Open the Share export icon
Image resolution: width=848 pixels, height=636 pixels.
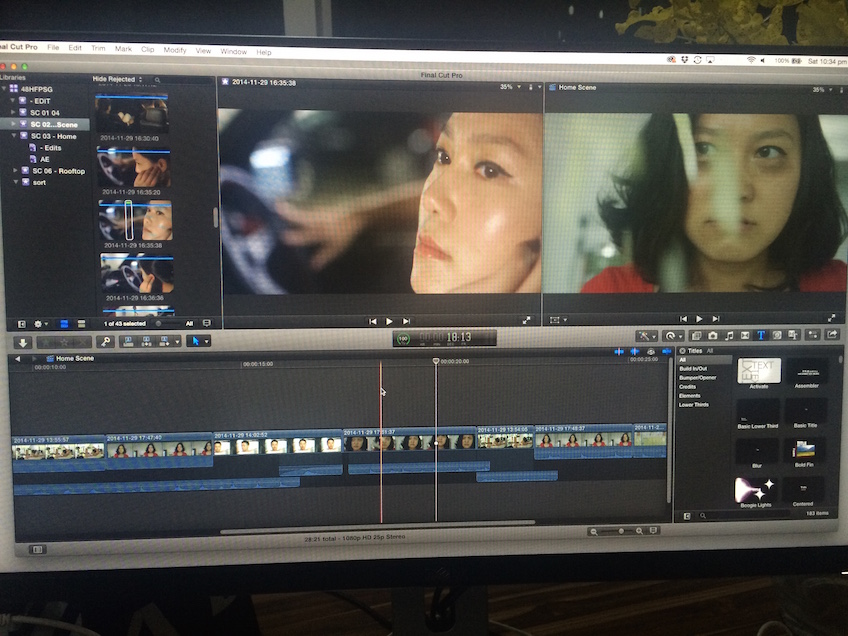pos(831,335)
